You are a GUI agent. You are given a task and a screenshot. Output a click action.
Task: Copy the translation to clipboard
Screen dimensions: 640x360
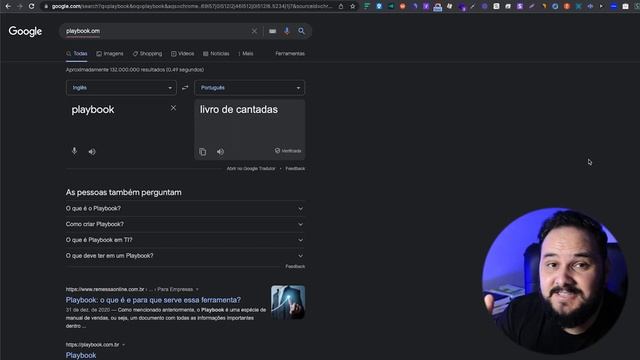[202, 152]
